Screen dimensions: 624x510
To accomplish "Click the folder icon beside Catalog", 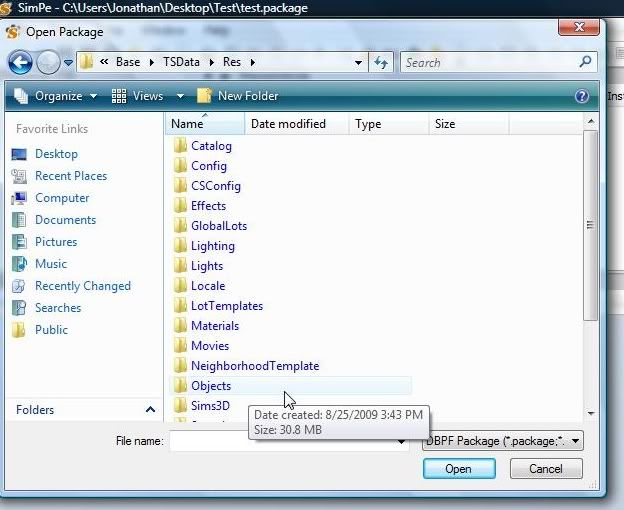I will [x=180, y=146].
